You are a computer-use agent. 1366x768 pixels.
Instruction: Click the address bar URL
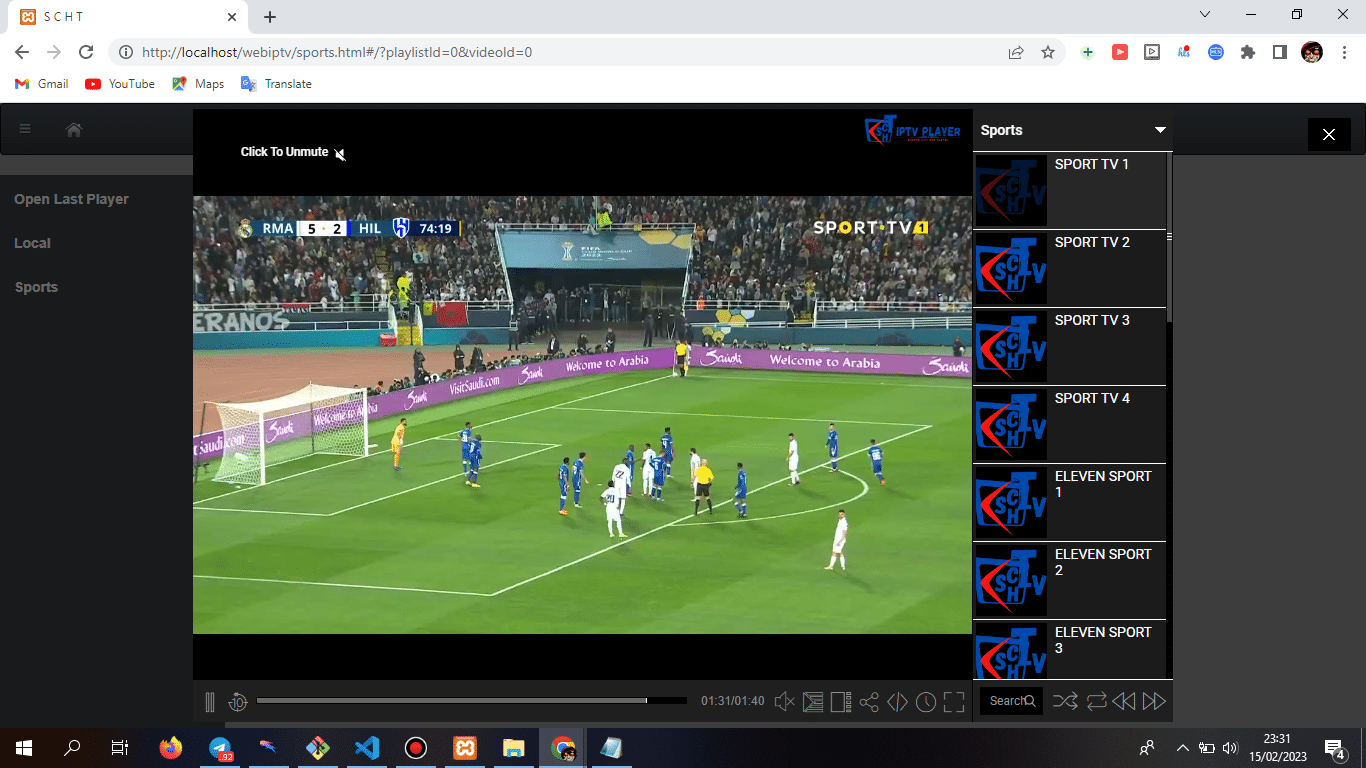click(x=337, y=52)
